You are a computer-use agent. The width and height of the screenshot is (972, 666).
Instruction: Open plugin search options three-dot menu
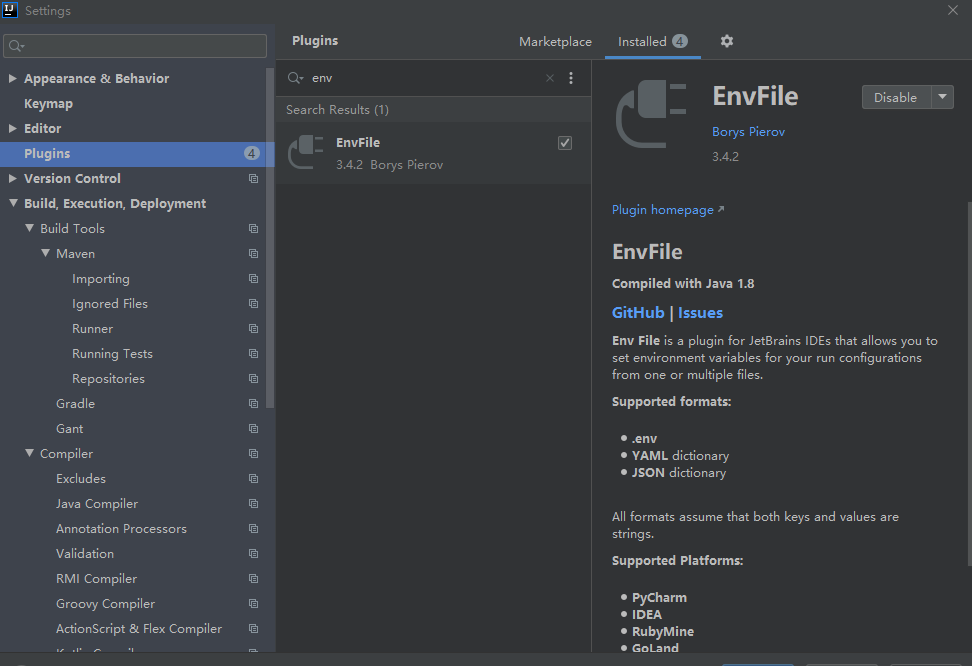(x=571, y=78)
